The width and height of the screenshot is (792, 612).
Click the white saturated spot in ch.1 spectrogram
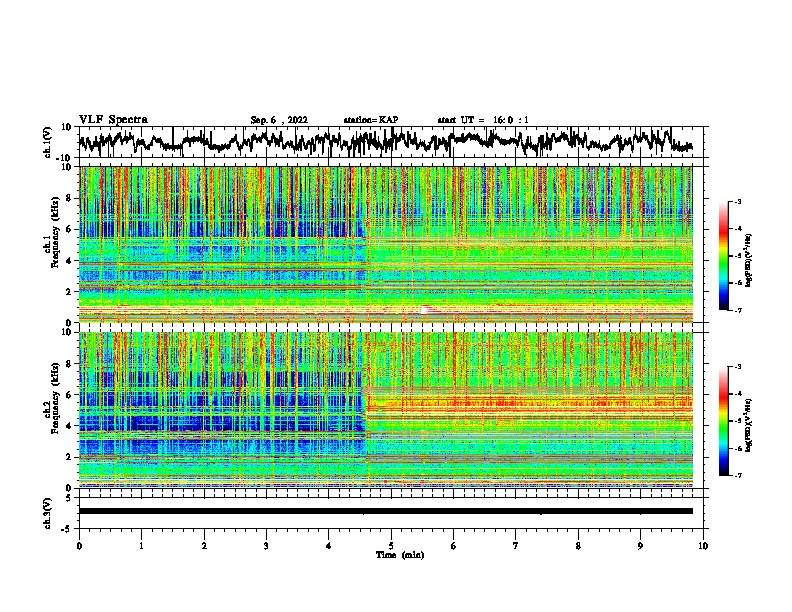426,310
